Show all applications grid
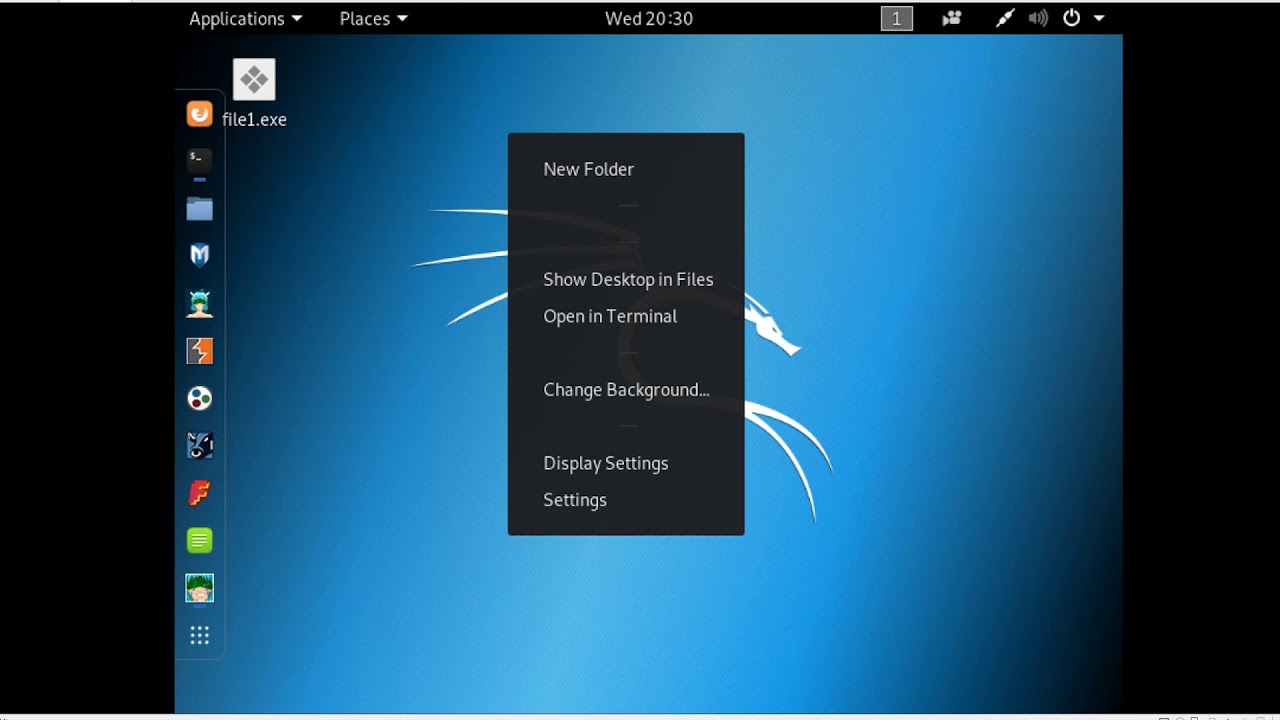The height and width of the screenshot is (720, 1280). coord(200,636)
